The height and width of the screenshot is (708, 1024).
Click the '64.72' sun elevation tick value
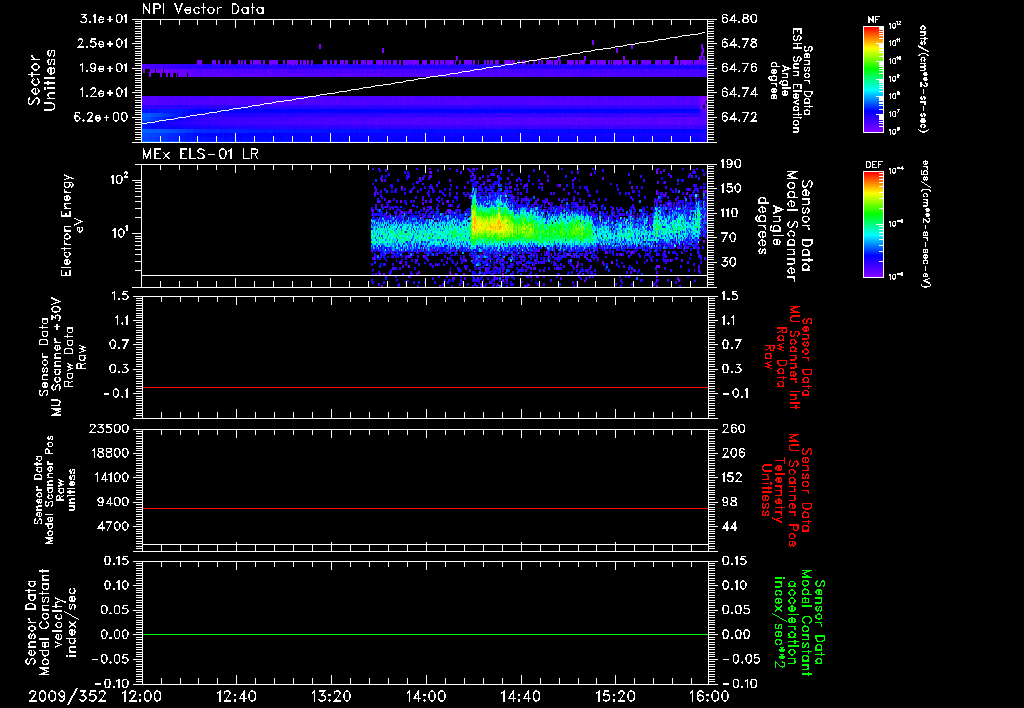[x=739, y=117]
